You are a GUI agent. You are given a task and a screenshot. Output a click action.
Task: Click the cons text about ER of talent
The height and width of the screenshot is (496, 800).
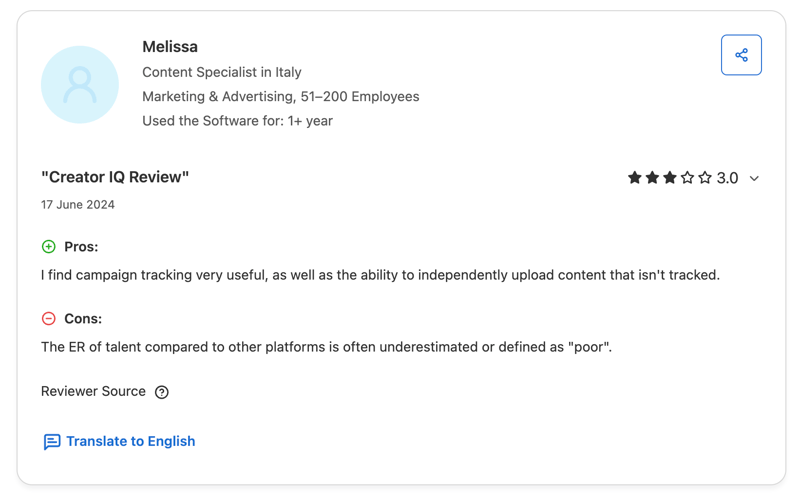[327, 347]
